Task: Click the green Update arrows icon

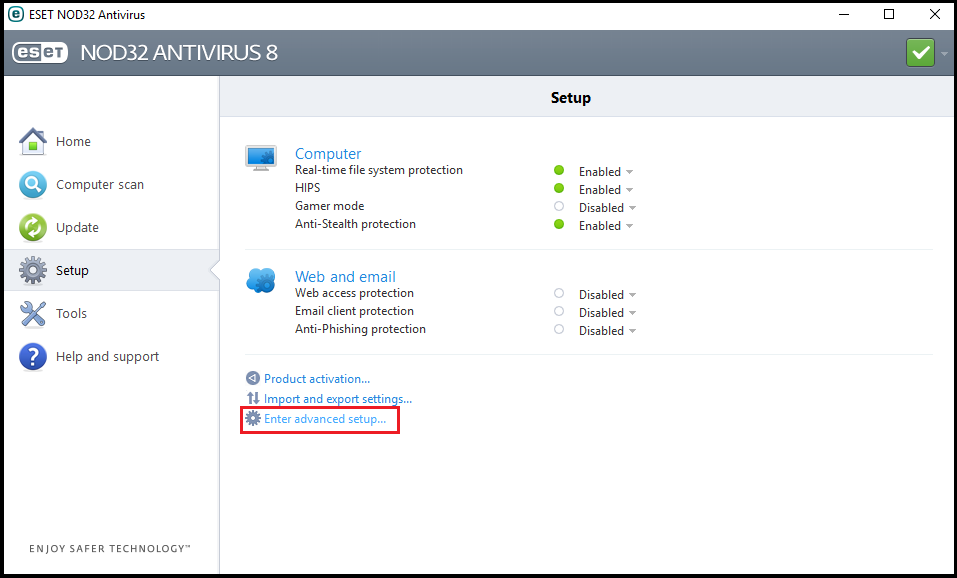Action: pyautogui.click(x=33, y=228)
